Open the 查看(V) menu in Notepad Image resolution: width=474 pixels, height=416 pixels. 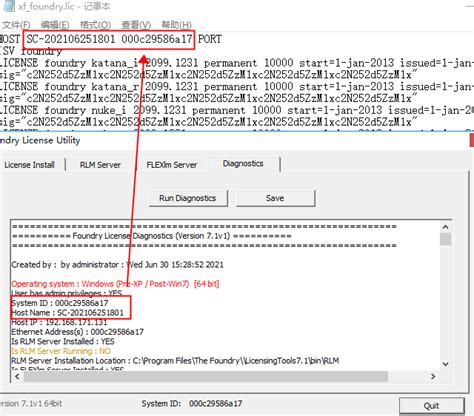pyautogui.click(x=136, y=25)
